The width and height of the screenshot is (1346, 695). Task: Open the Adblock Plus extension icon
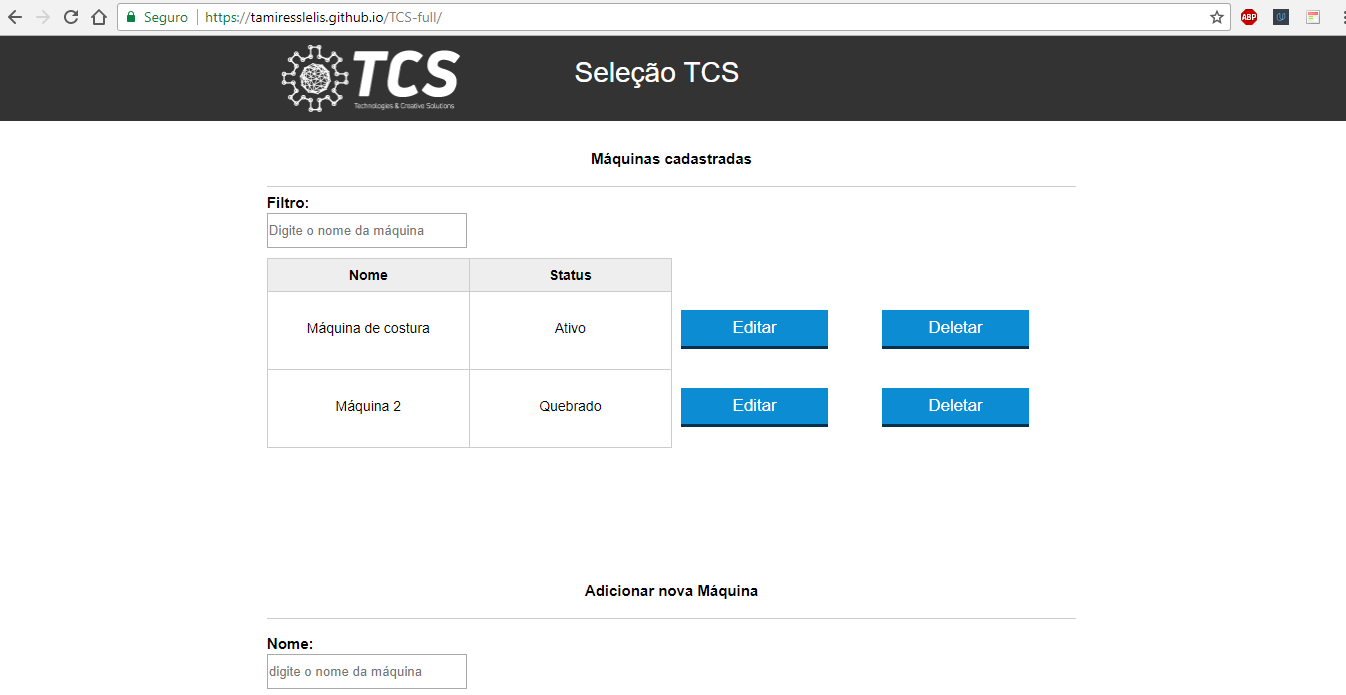click(1249, 17)
